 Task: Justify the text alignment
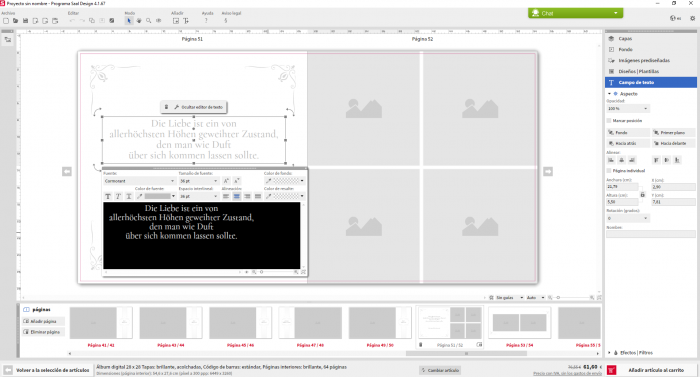258,196
